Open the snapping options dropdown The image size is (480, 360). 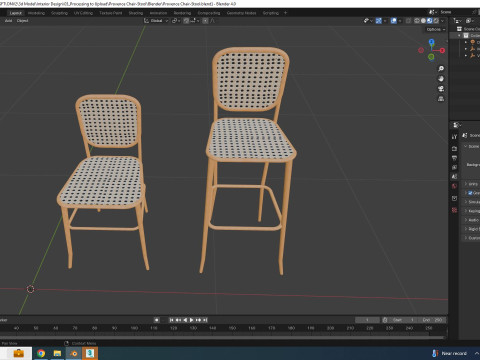tap(195, 21)
